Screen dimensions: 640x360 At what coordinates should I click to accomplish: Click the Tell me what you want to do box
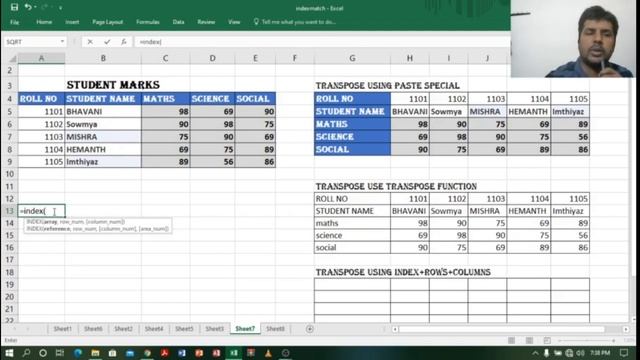295,22
